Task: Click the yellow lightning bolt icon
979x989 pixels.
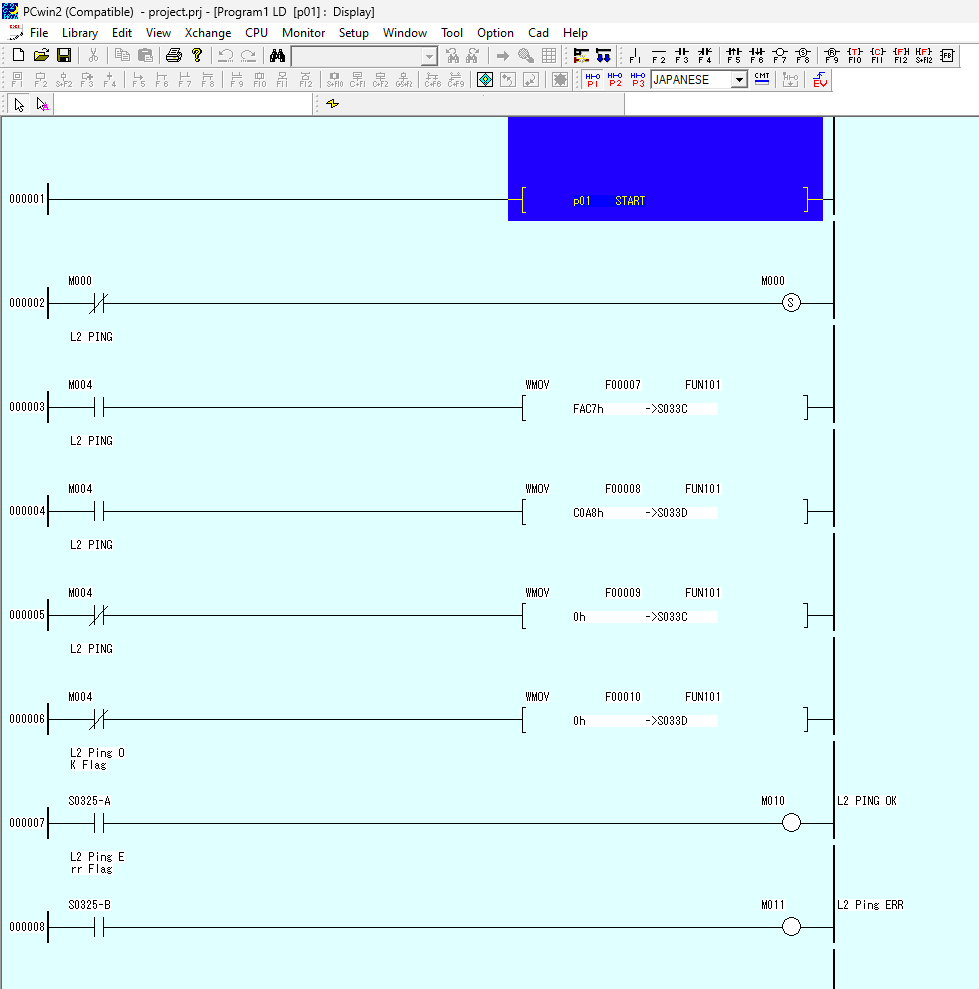Action: click(x=332, y=103)
